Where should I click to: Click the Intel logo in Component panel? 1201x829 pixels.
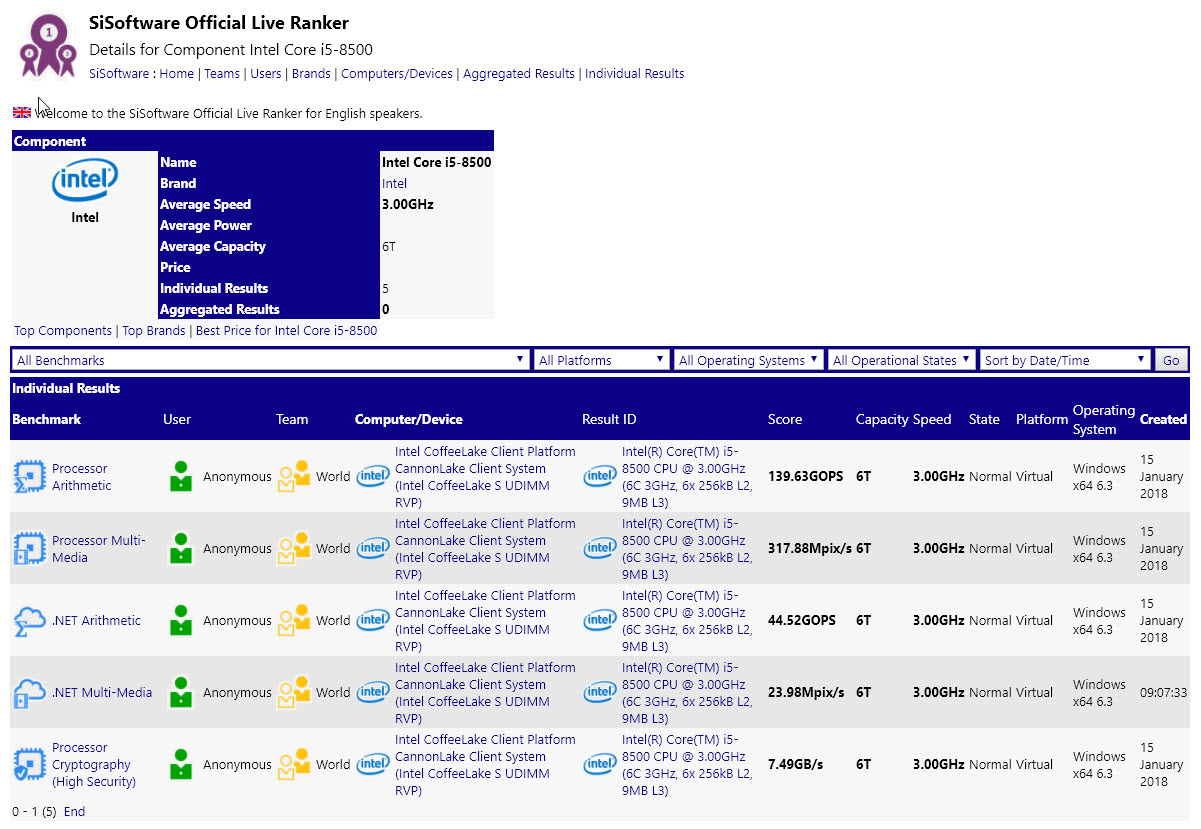point(85,181)
